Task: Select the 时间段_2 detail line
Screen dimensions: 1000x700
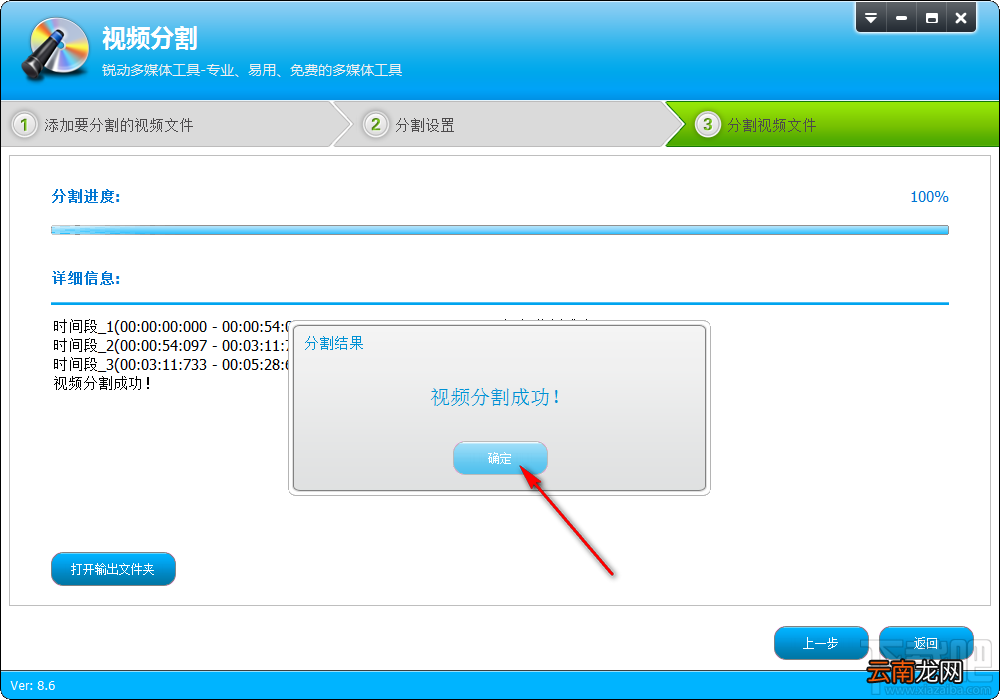Action: tap(171, 346)
